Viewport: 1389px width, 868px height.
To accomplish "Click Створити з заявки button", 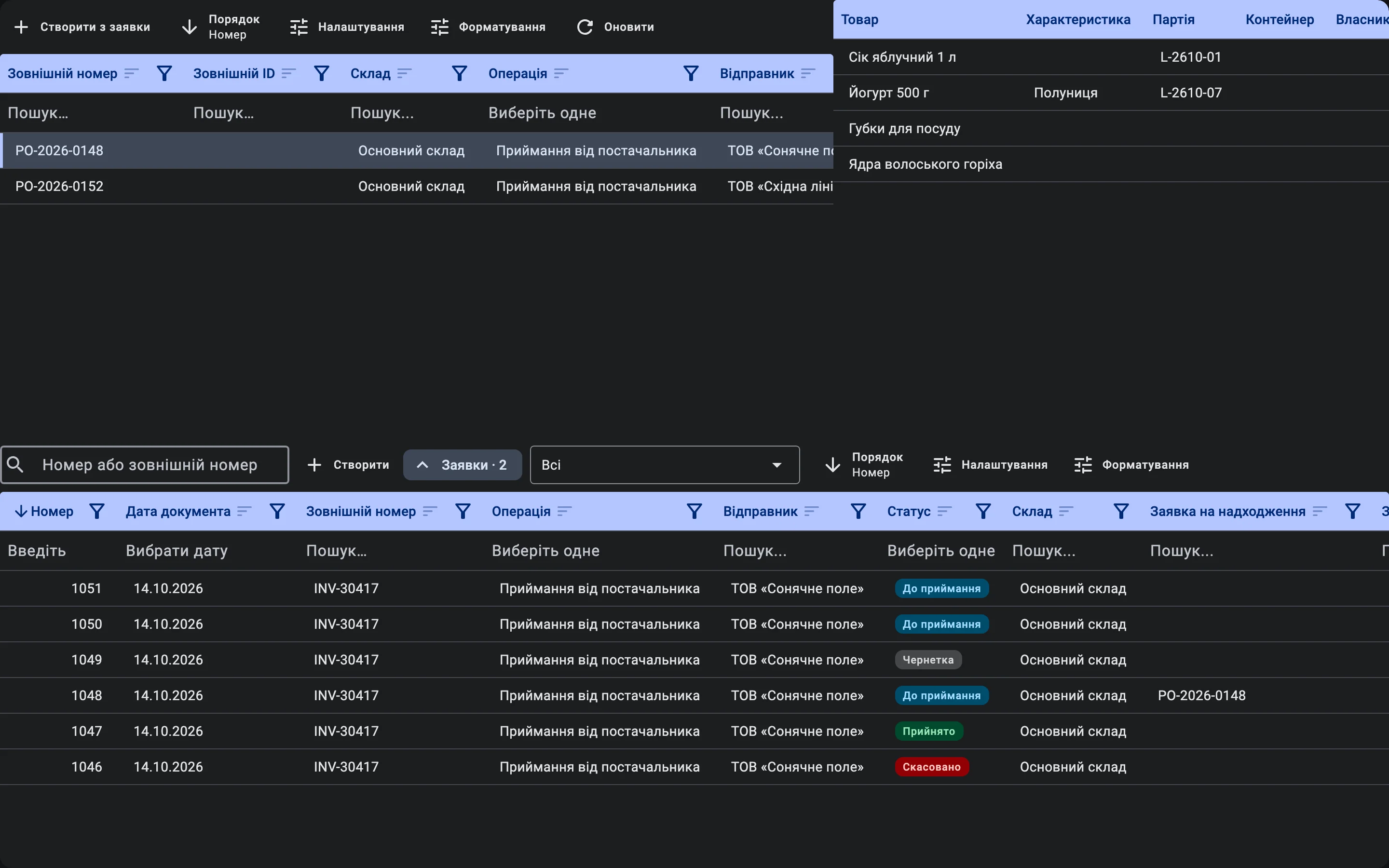I will pyautogui.click(x=82, y=27).
